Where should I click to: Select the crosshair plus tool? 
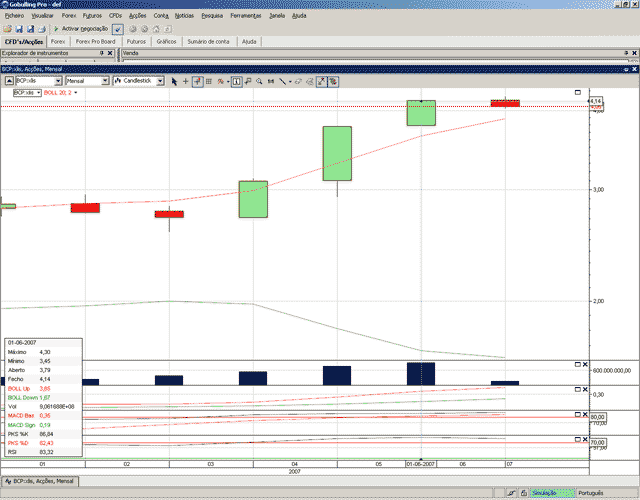pyautogui.click(x=186, y=82)
